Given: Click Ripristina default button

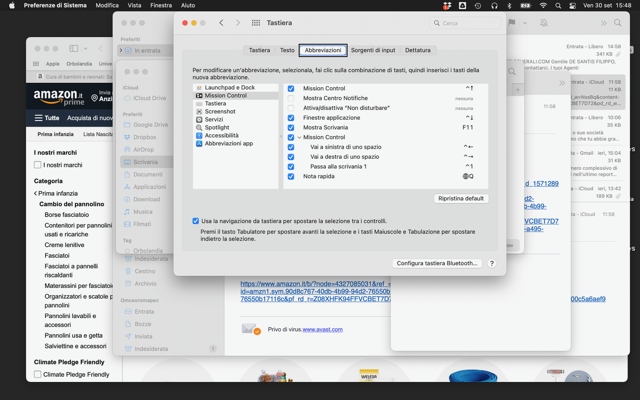Looking at the screenshot, I should [461, 198].
